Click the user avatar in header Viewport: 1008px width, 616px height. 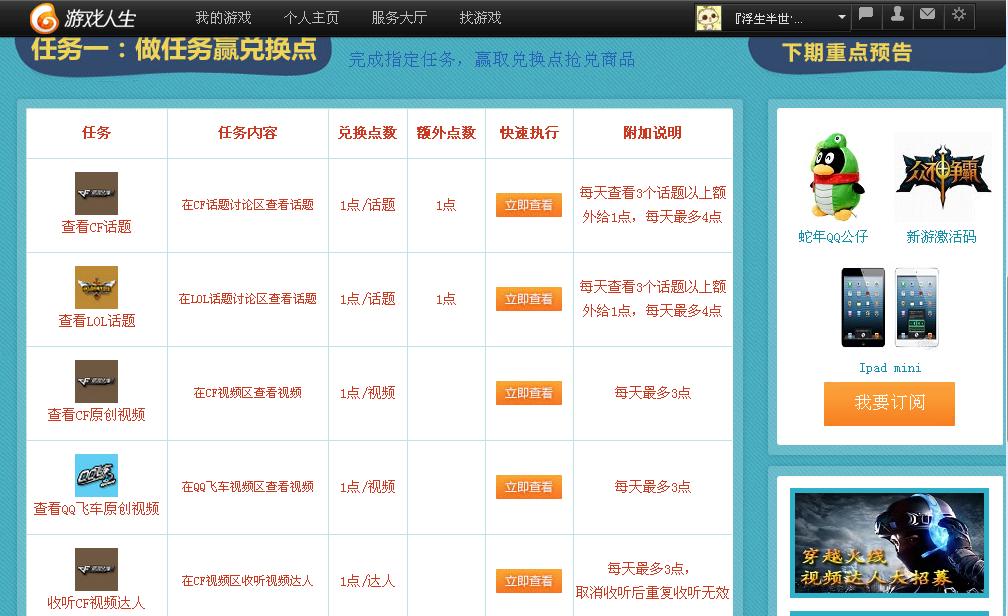click(x=708, y=17)
